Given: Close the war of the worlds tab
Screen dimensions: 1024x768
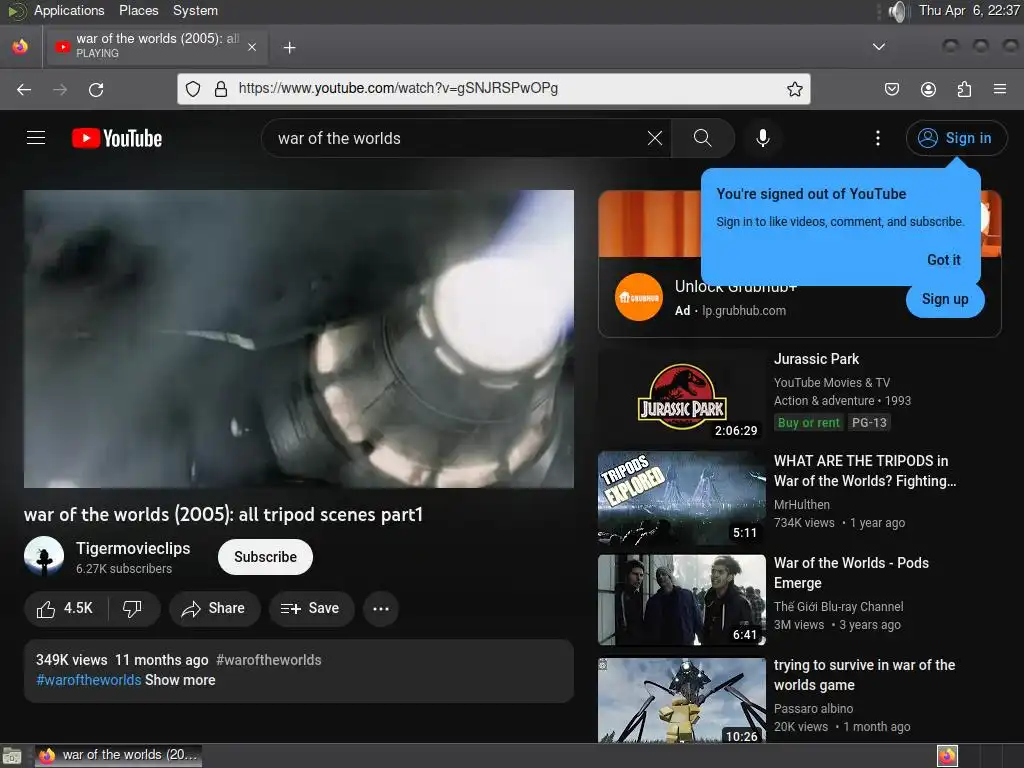Looking at the screenshot, I should 252,47.
